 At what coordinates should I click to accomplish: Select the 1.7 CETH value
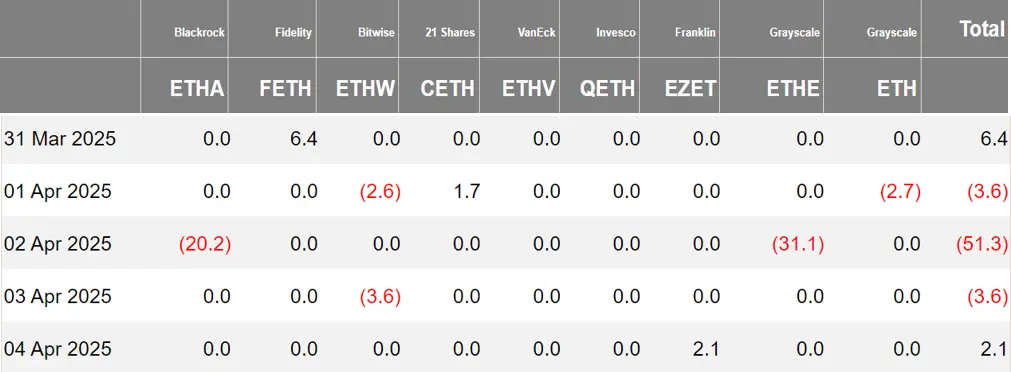coord(466,191)
